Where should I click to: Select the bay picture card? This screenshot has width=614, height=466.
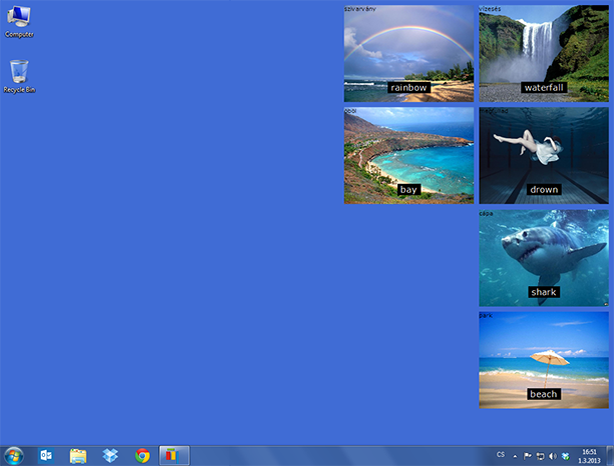(x=409, y=155)
